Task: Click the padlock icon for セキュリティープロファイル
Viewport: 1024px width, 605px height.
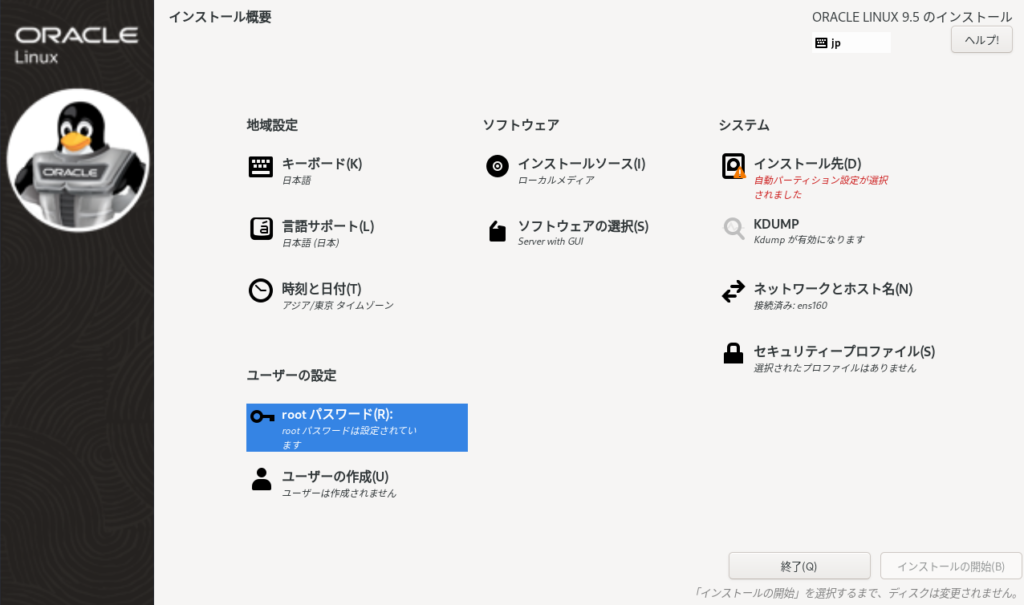Action: [x=734, y=353]
